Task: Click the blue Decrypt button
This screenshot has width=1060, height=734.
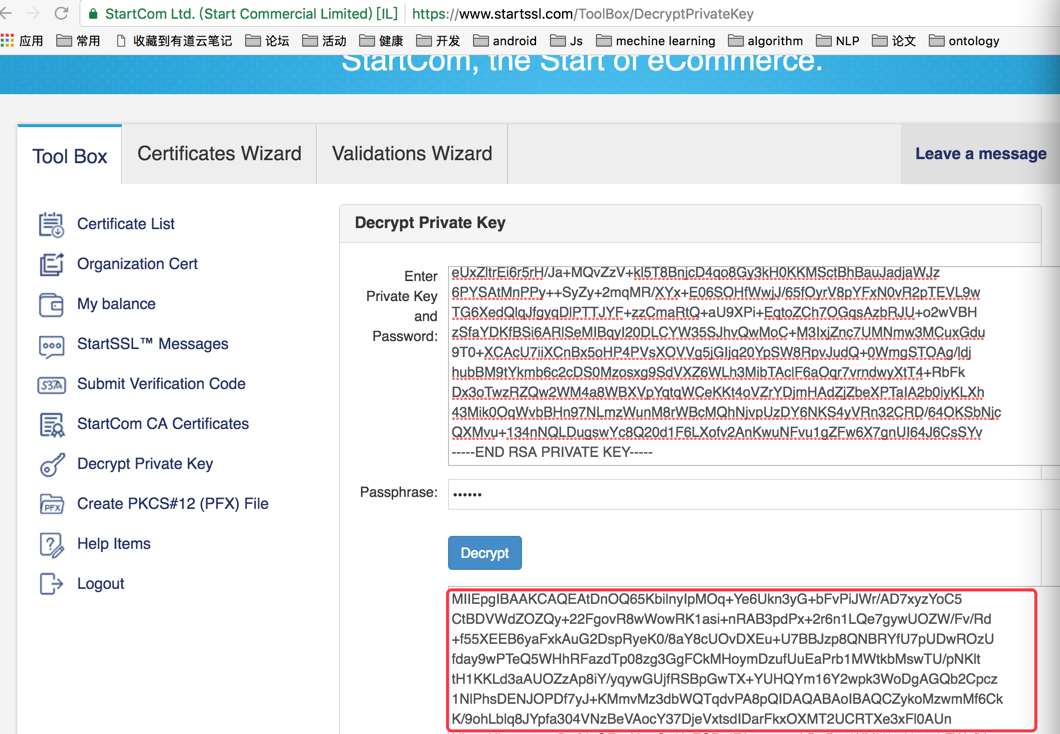Action: [x=485, y=553]
